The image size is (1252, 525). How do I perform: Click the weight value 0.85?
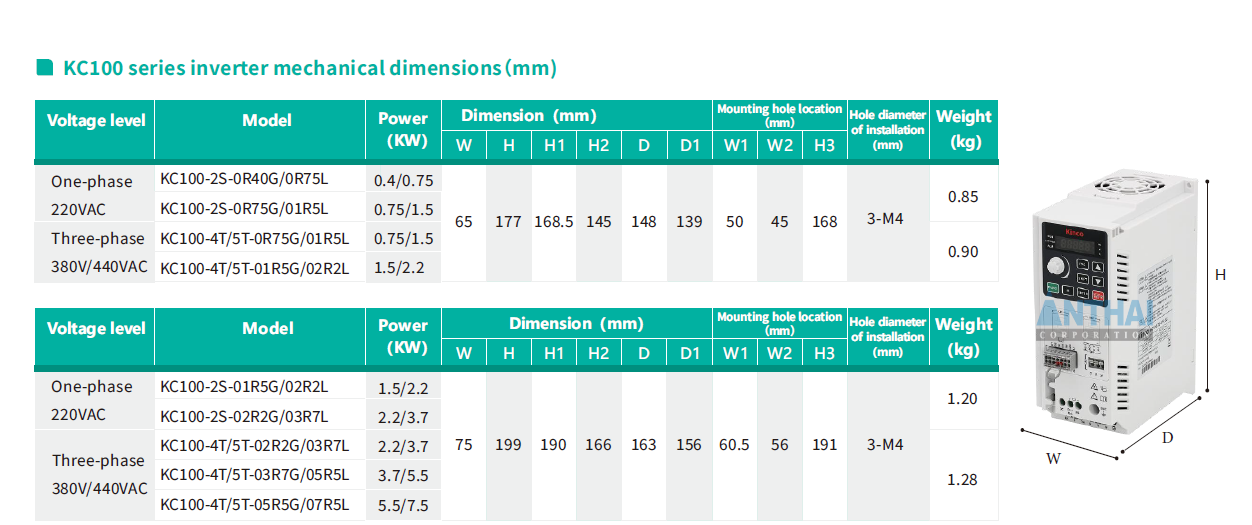[963, 197]
